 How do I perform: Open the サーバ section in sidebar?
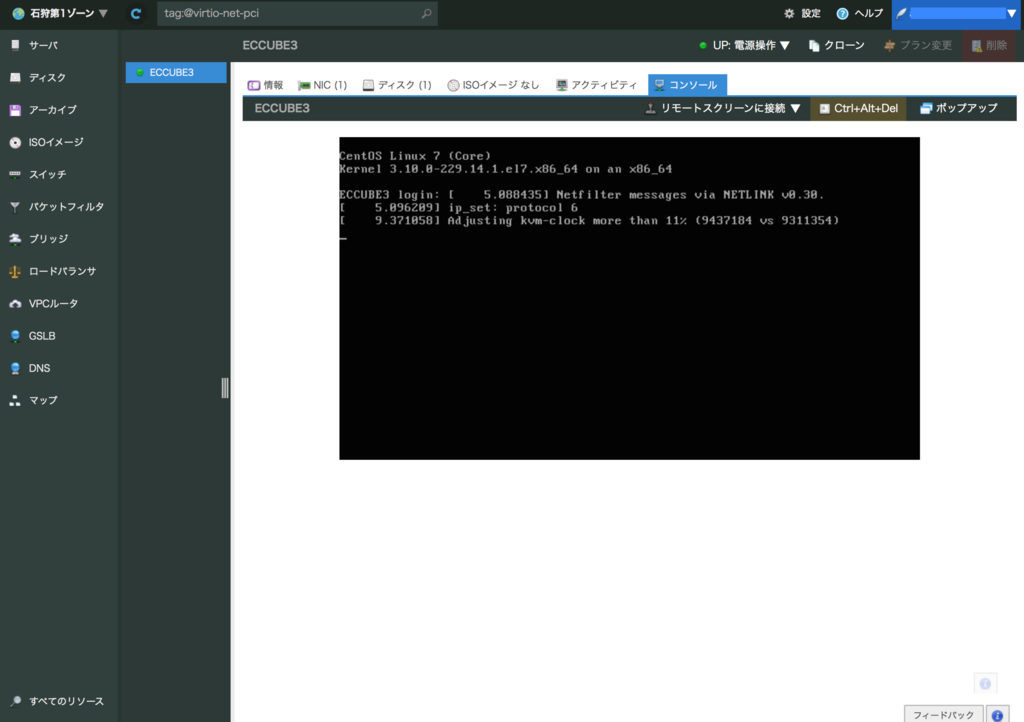[x=43, y=45]
